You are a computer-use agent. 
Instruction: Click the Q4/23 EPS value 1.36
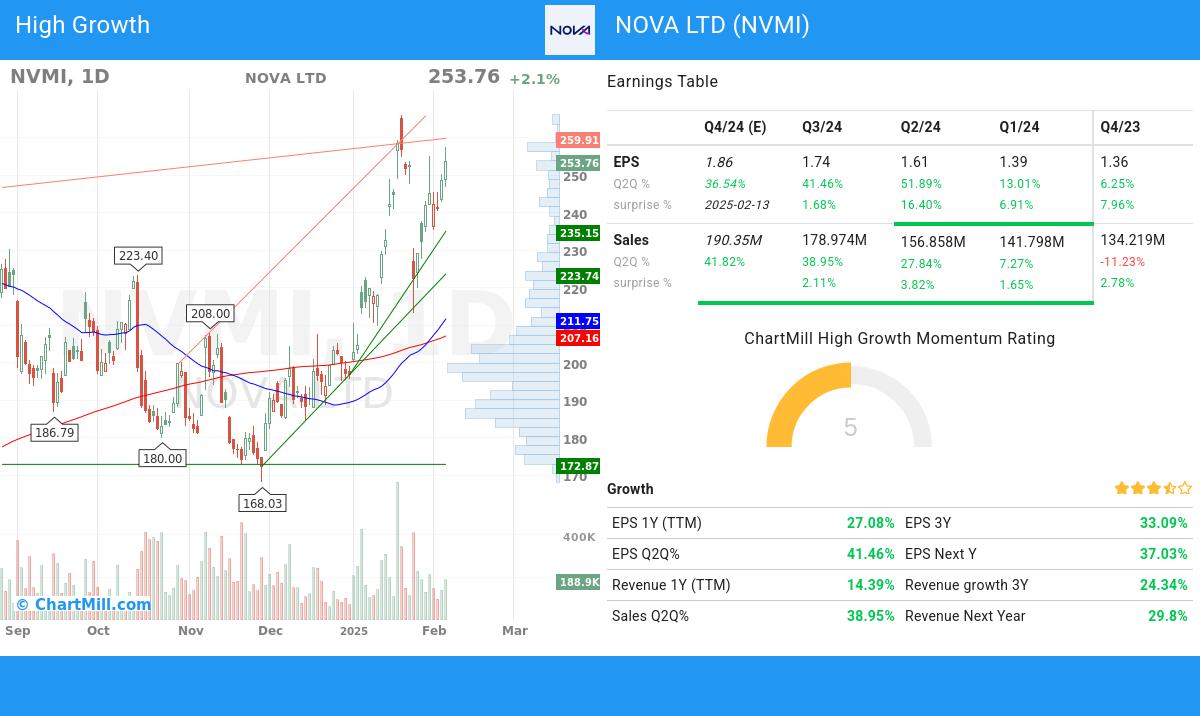[x=1114, y=162]
